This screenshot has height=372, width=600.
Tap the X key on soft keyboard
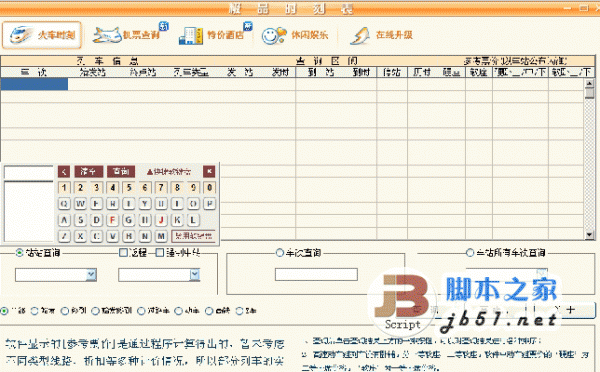(80, 236)
